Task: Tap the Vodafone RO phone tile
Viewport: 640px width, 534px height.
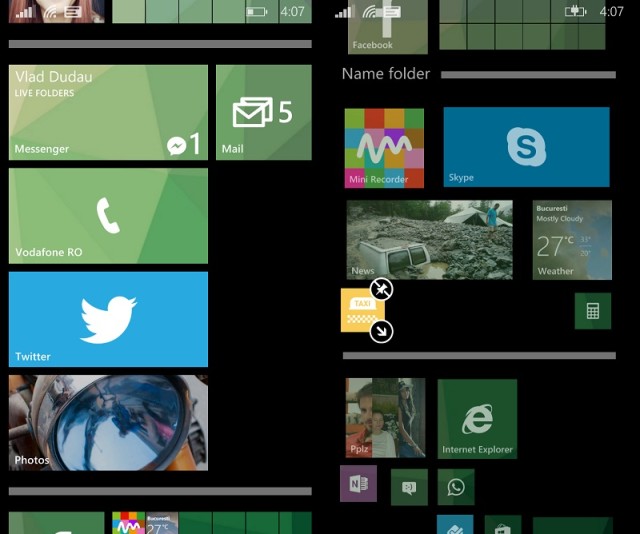Action: [x=108, y=216]
